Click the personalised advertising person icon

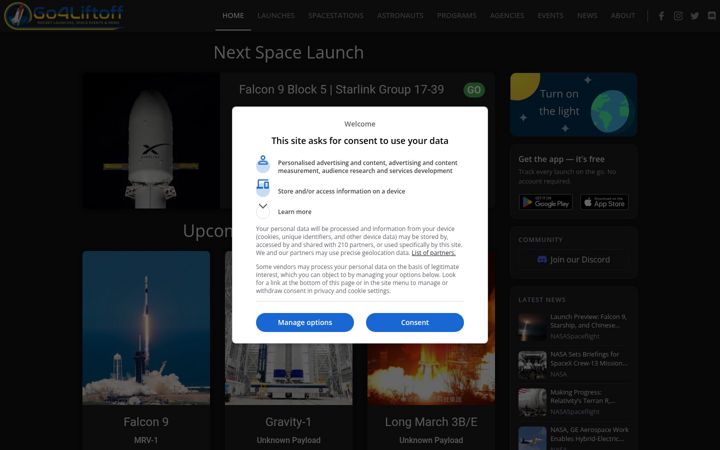[x=263, y=163]
